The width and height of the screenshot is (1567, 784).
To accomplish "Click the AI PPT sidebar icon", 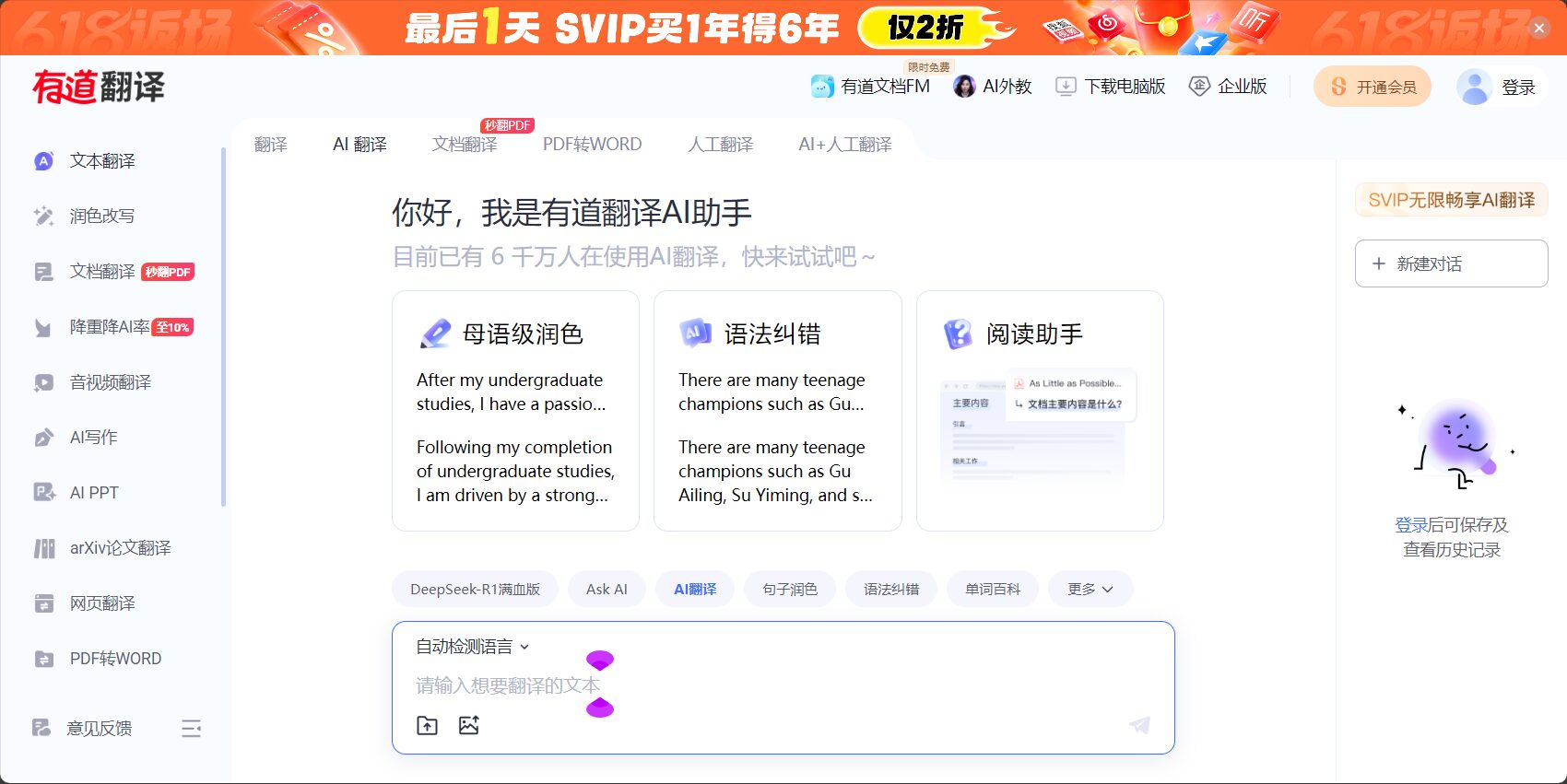I will [x=43, y=493].
